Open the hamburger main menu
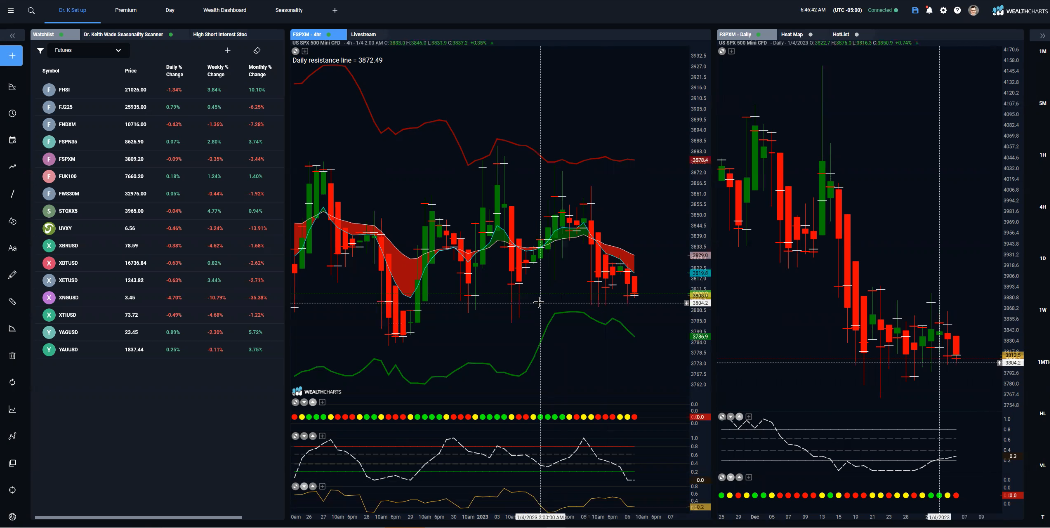Viewport: 1050px width, 528px height. tap(11, 11)
